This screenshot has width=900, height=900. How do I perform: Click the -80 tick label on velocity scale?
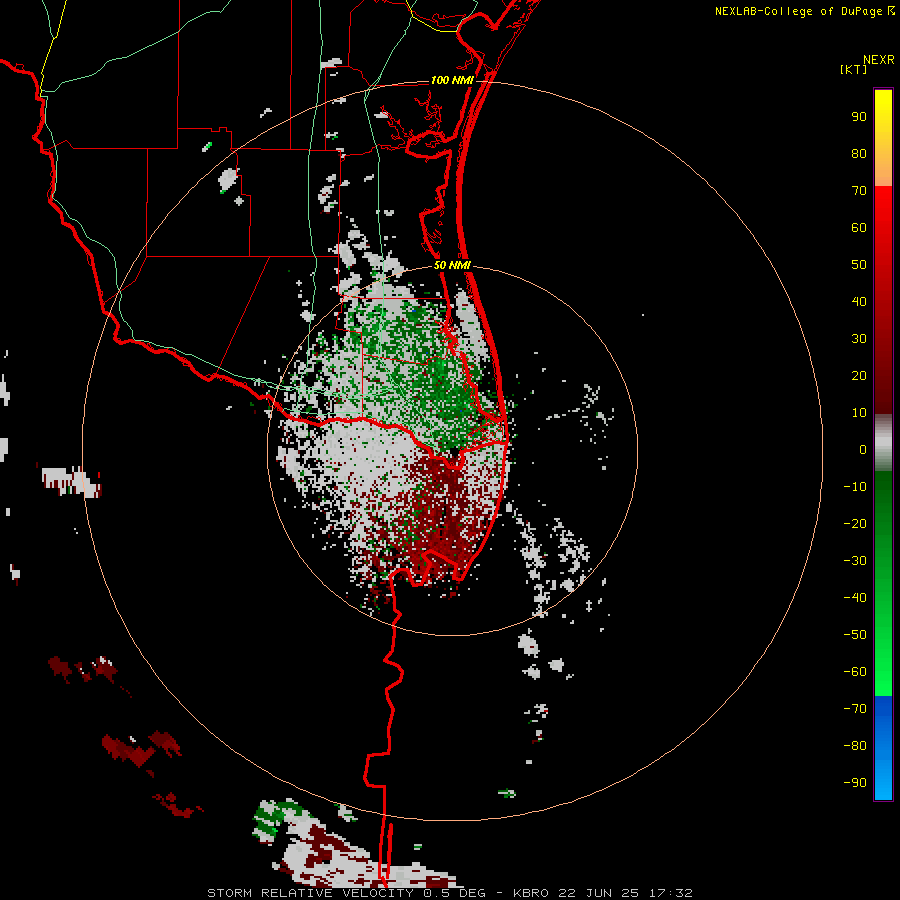pyautogui.click(x=855, y=746)
